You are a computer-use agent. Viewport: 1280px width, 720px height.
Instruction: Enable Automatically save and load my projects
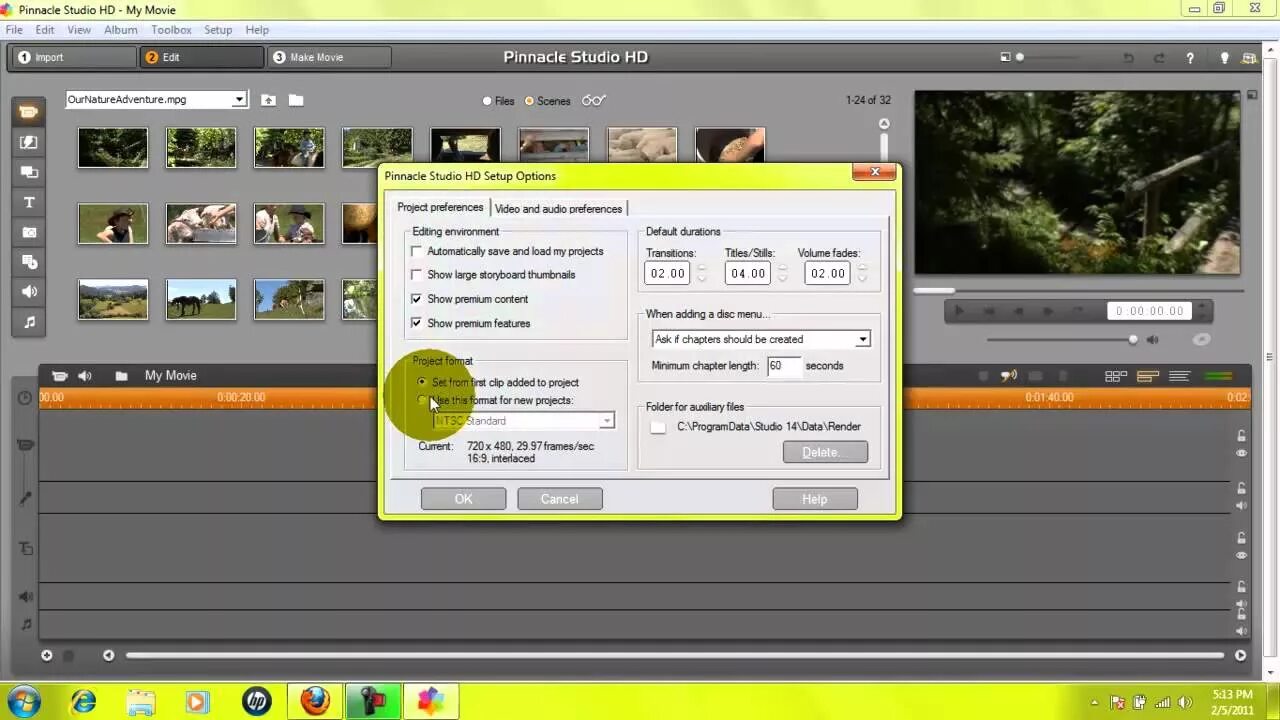(417, 251)
